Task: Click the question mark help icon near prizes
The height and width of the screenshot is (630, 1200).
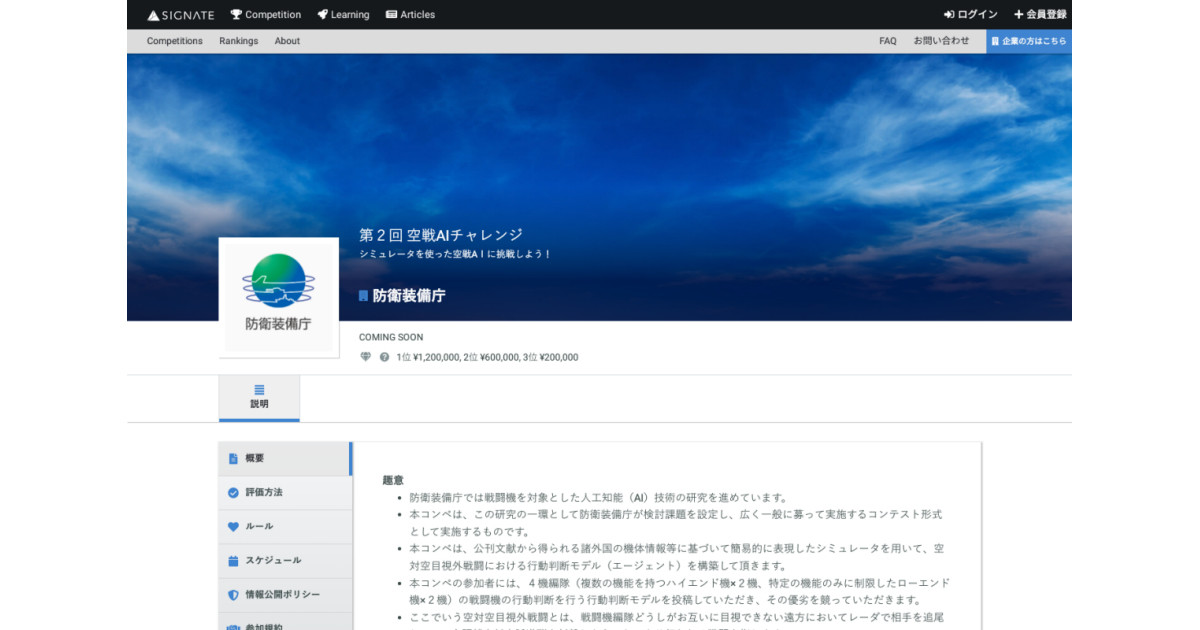Action: click(x=384, y=357)
